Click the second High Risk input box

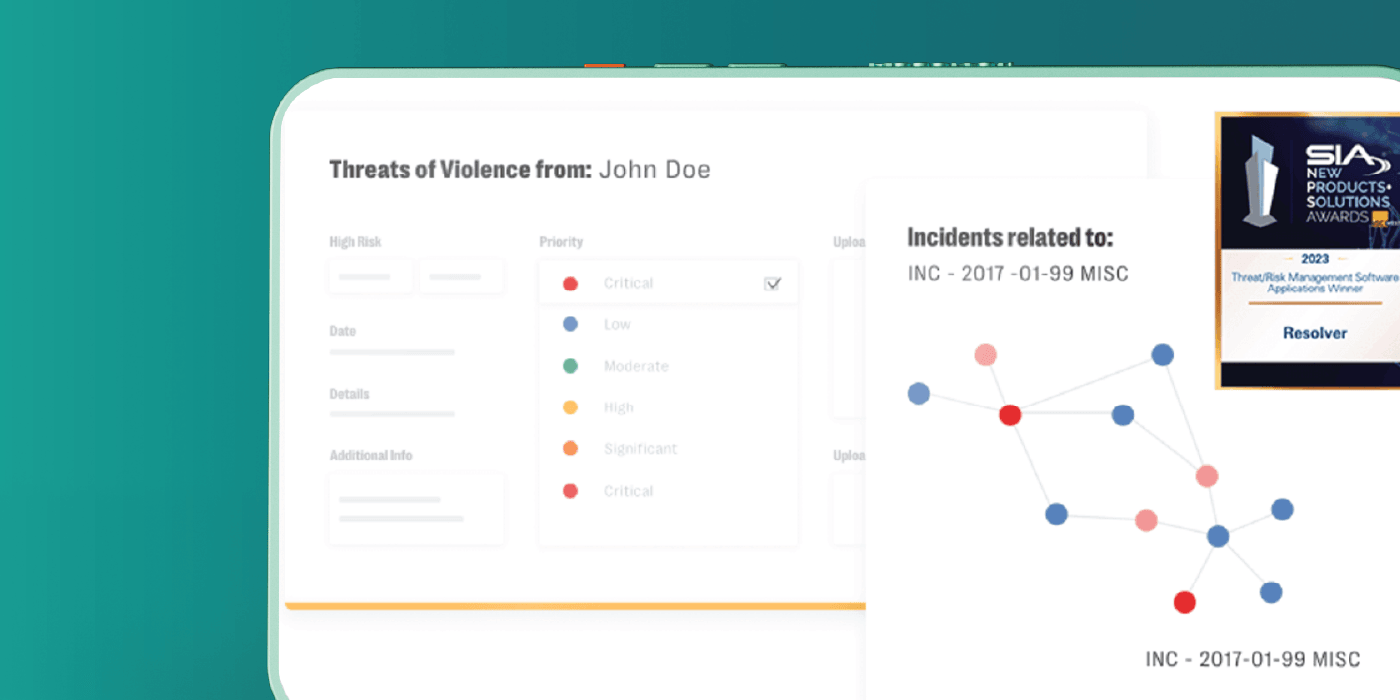click(461, 276)
